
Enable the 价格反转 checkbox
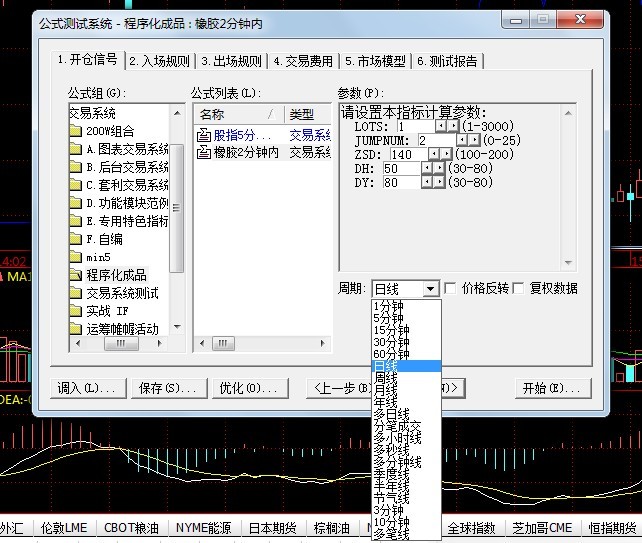point(450,289)
